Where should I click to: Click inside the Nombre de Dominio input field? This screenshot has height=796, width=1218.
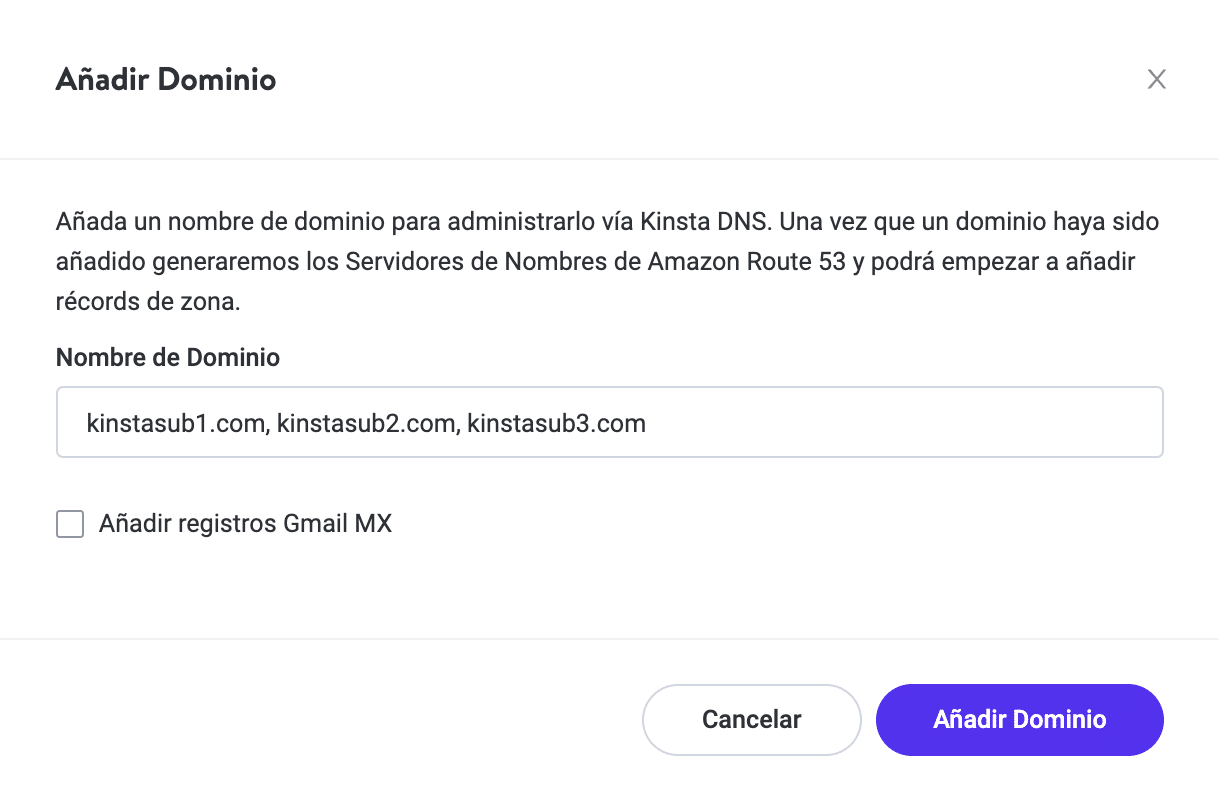click(x=609, y=422)
